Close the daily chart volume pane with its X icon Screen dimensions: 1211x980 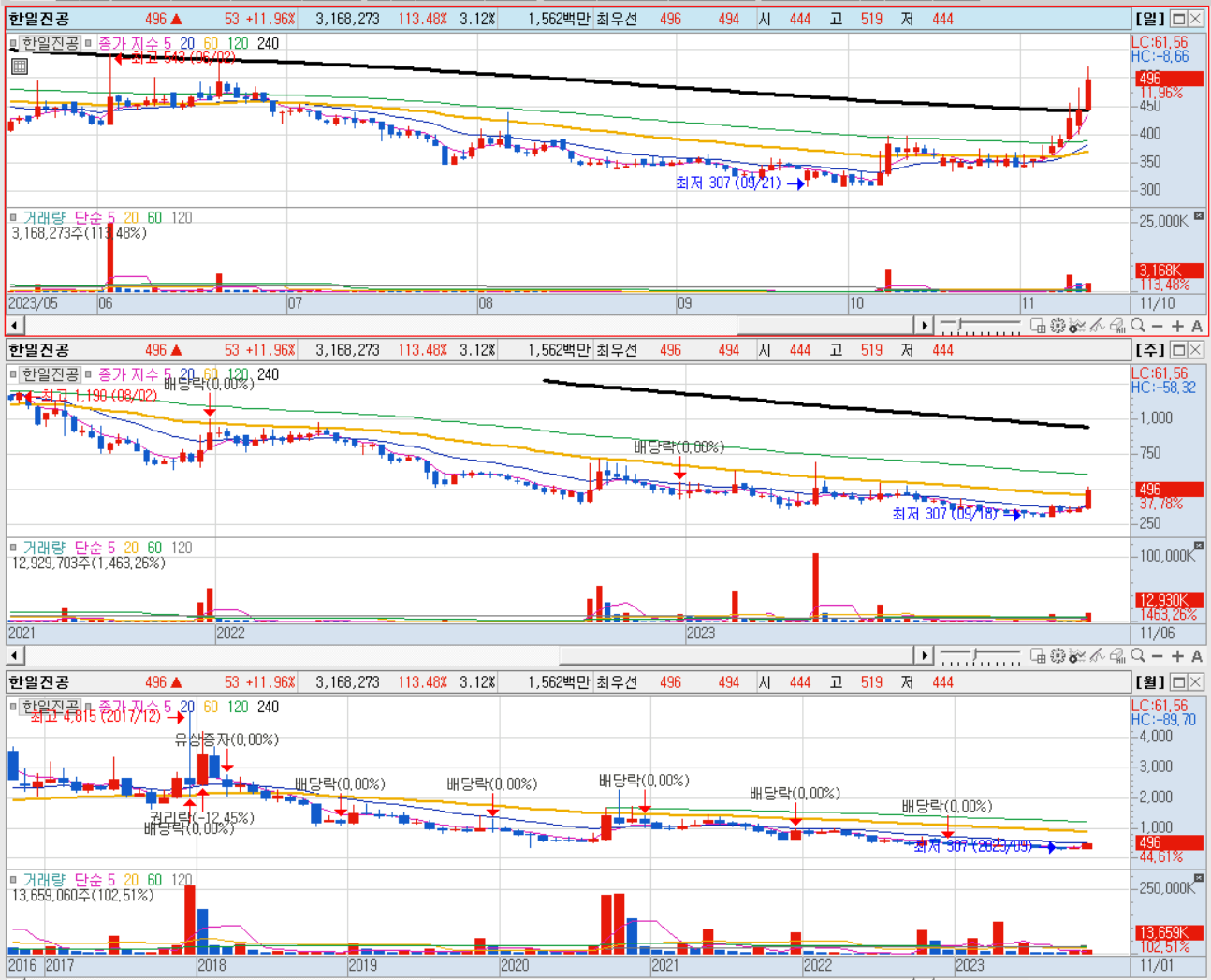click(1199, 216)
